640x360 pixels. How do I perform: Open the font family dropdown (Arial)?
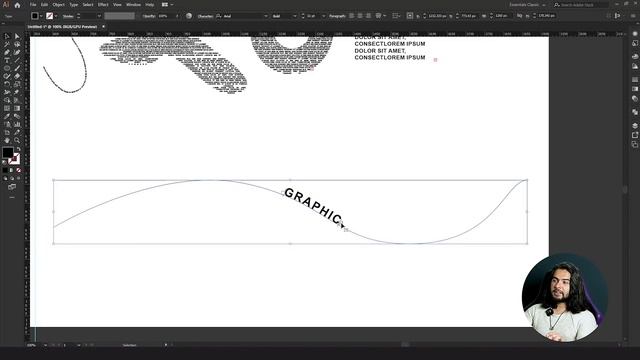266,16
